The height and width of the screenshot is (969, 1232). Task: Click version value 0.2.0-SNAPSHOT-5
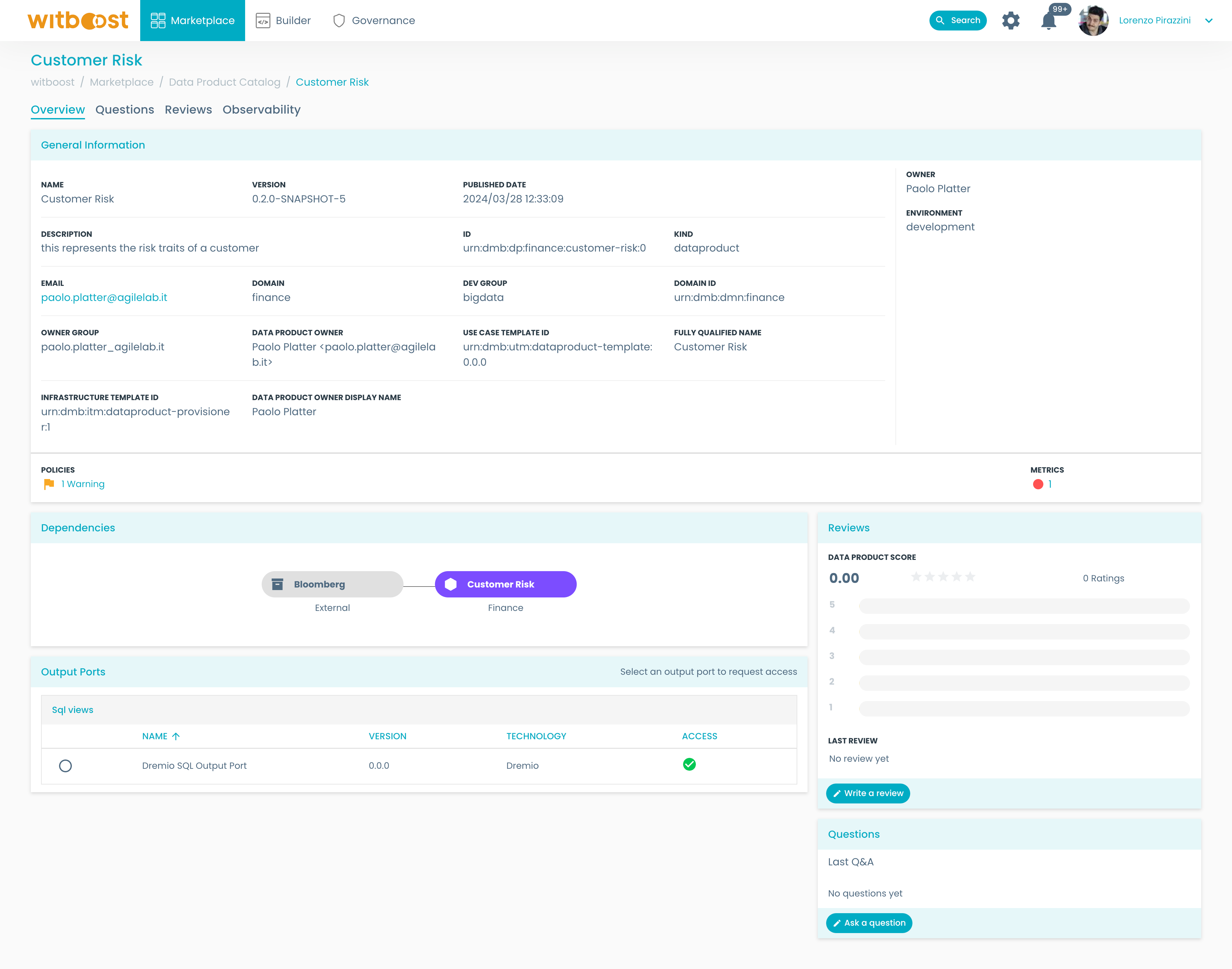(x=298, y=199)
